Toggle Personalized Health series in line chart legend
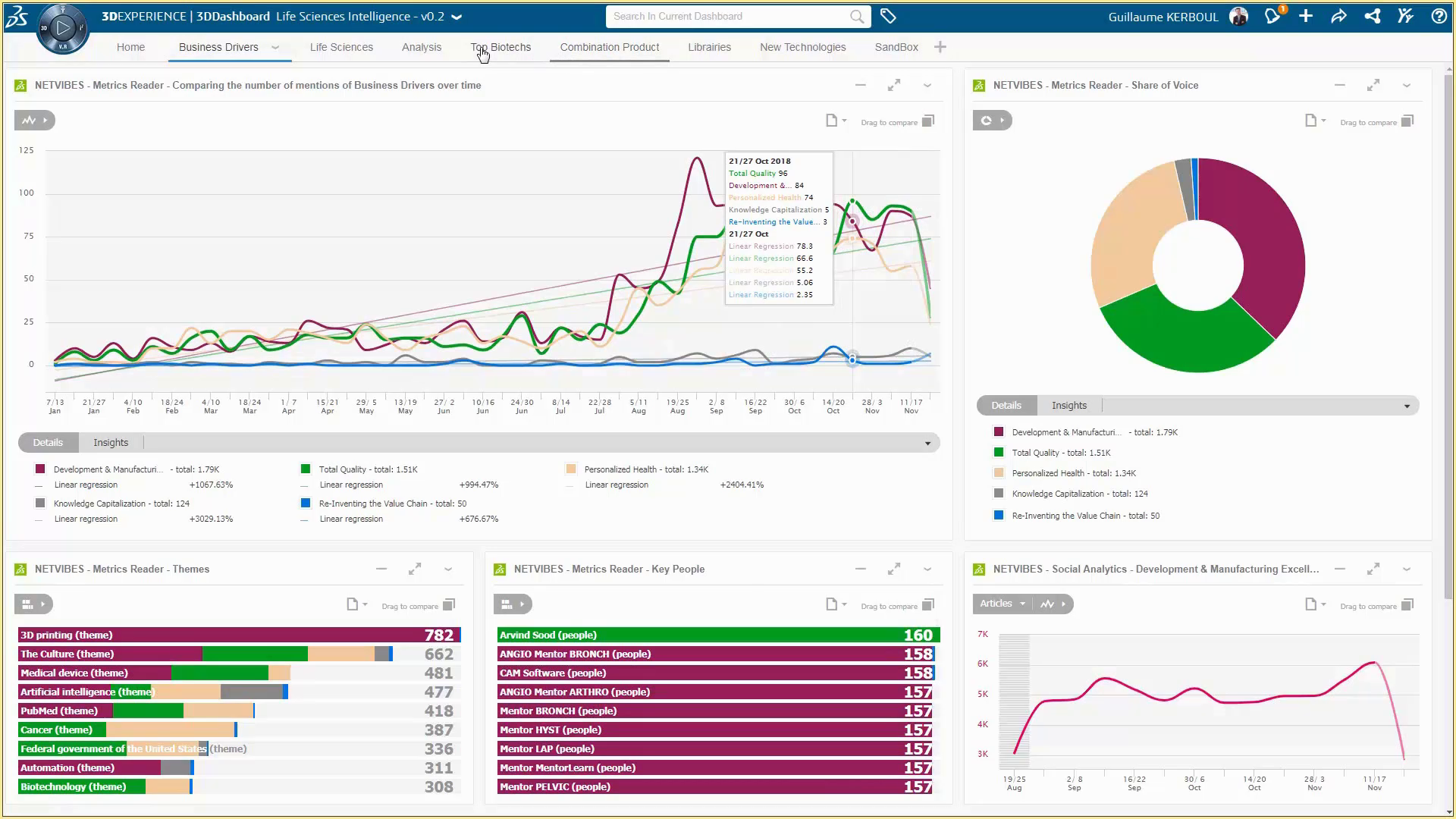The image size is (1456, 819). click(571, 469)
